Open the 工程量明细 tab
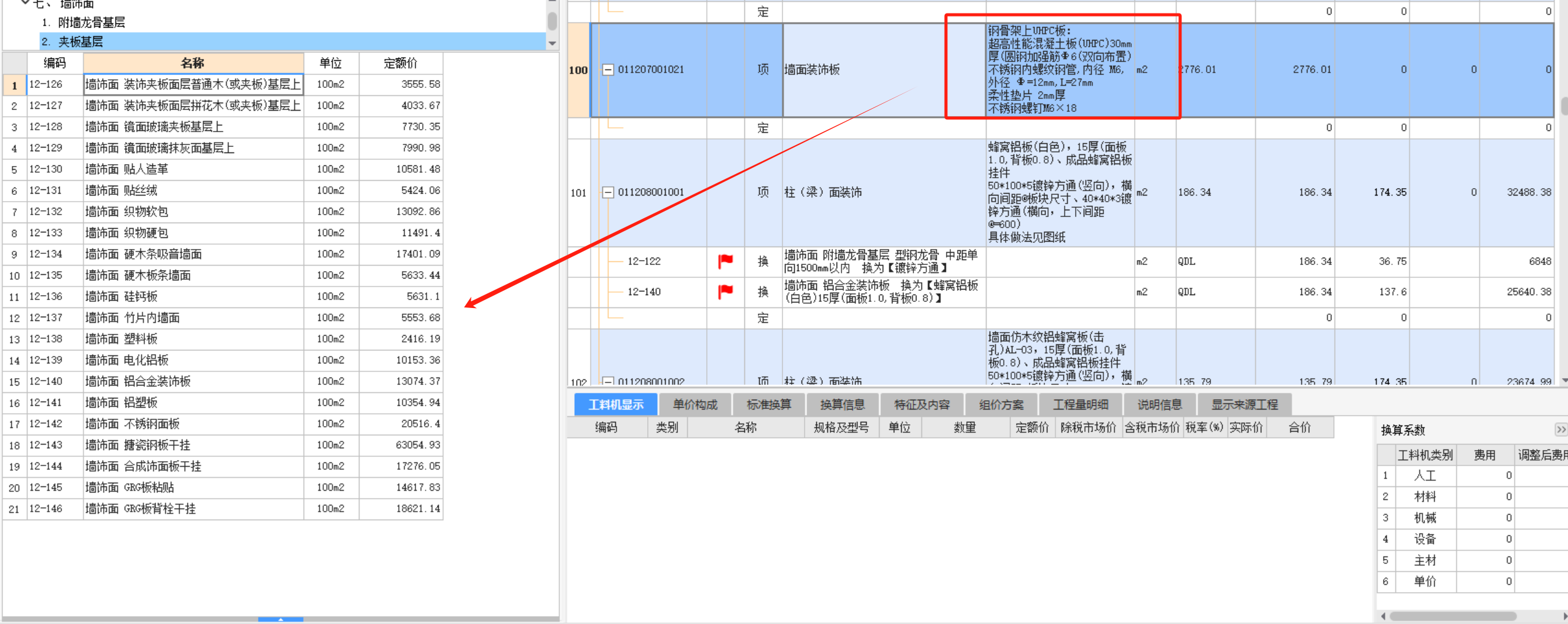The image size is (1568, 624). (1081, 405)
